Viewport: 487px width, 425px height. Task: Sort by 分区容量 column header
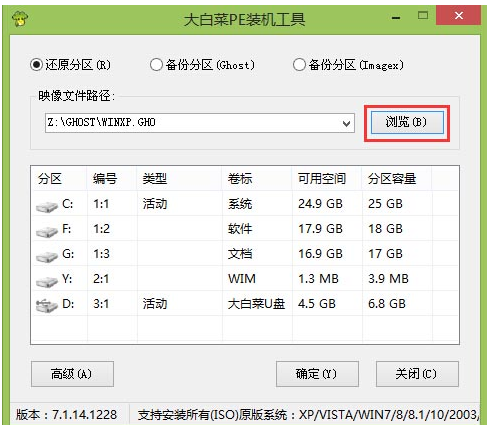392,179
